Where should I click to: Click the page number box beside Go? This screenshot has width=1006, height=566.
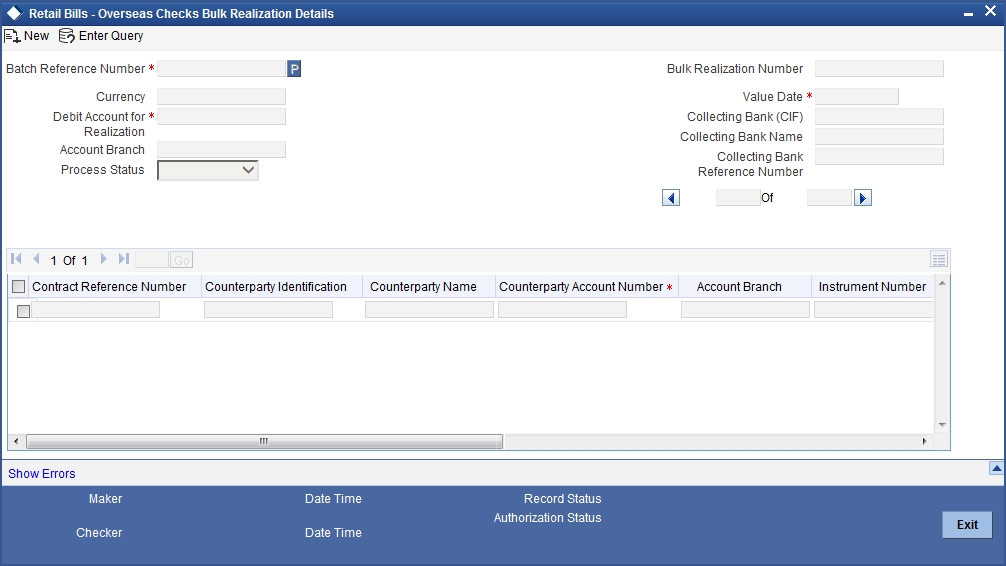pyautogui.click(x=152, y=260)
